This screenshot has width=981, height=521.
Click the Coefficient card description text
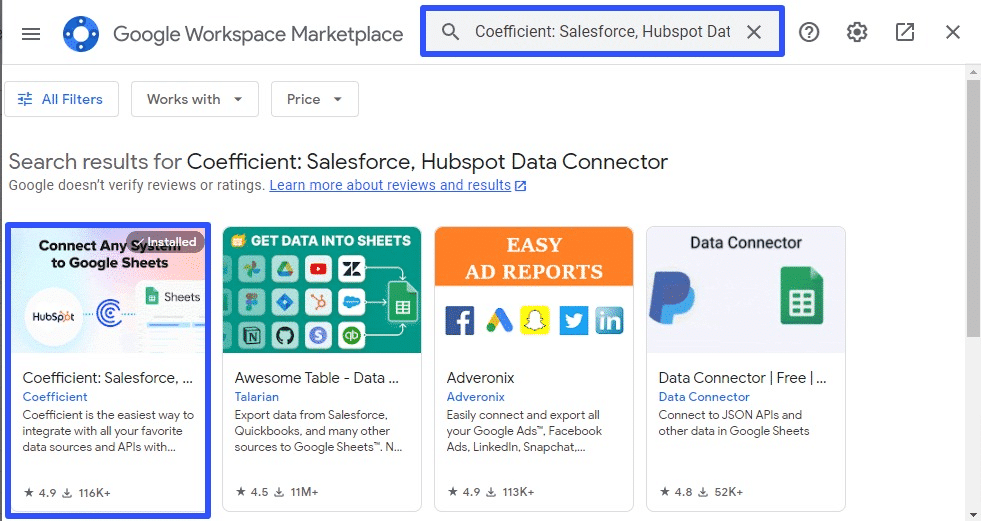[108, 431]
